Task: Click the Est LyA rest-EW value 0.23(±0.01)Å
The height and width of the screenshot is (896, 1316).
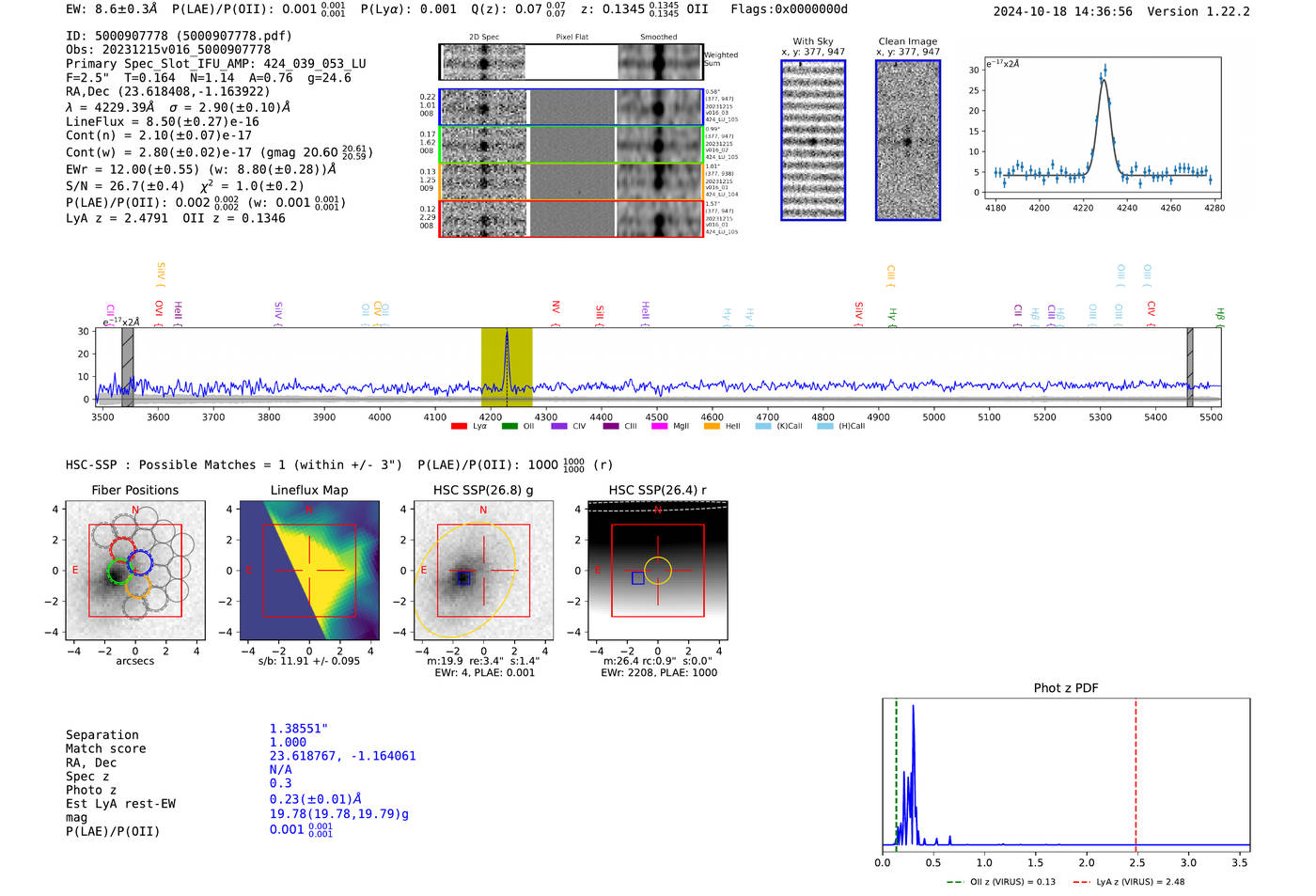Action: click(x=315, y=799)
